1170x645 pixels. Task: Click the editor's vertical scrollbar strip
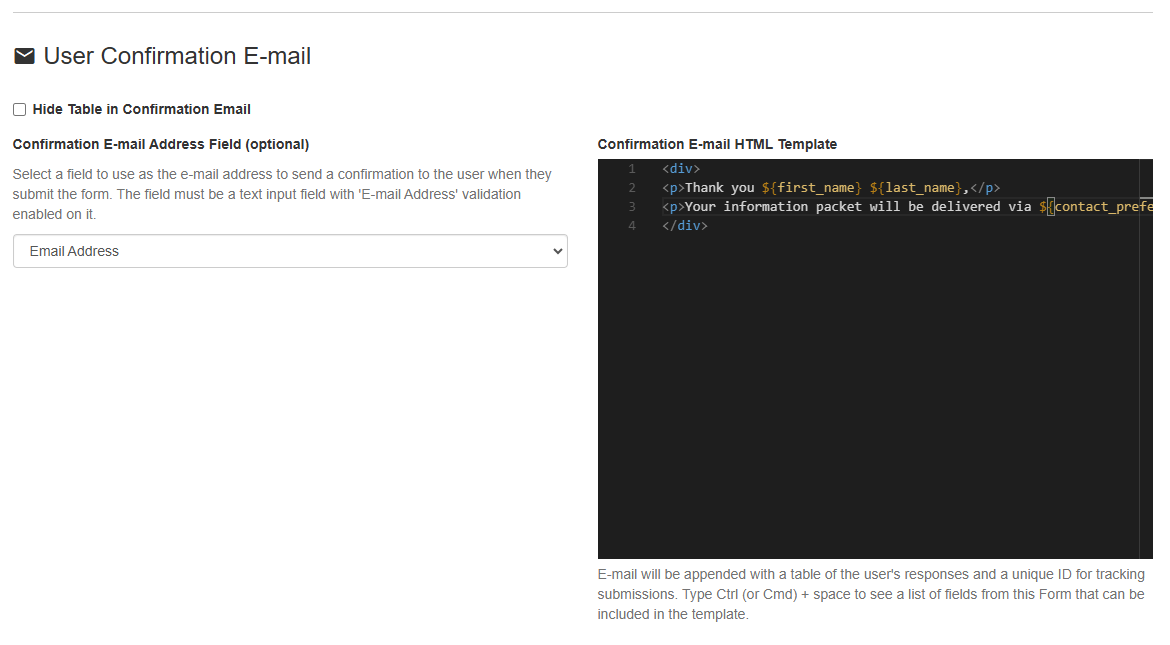pyautogui.click(x=1145, y=358)
